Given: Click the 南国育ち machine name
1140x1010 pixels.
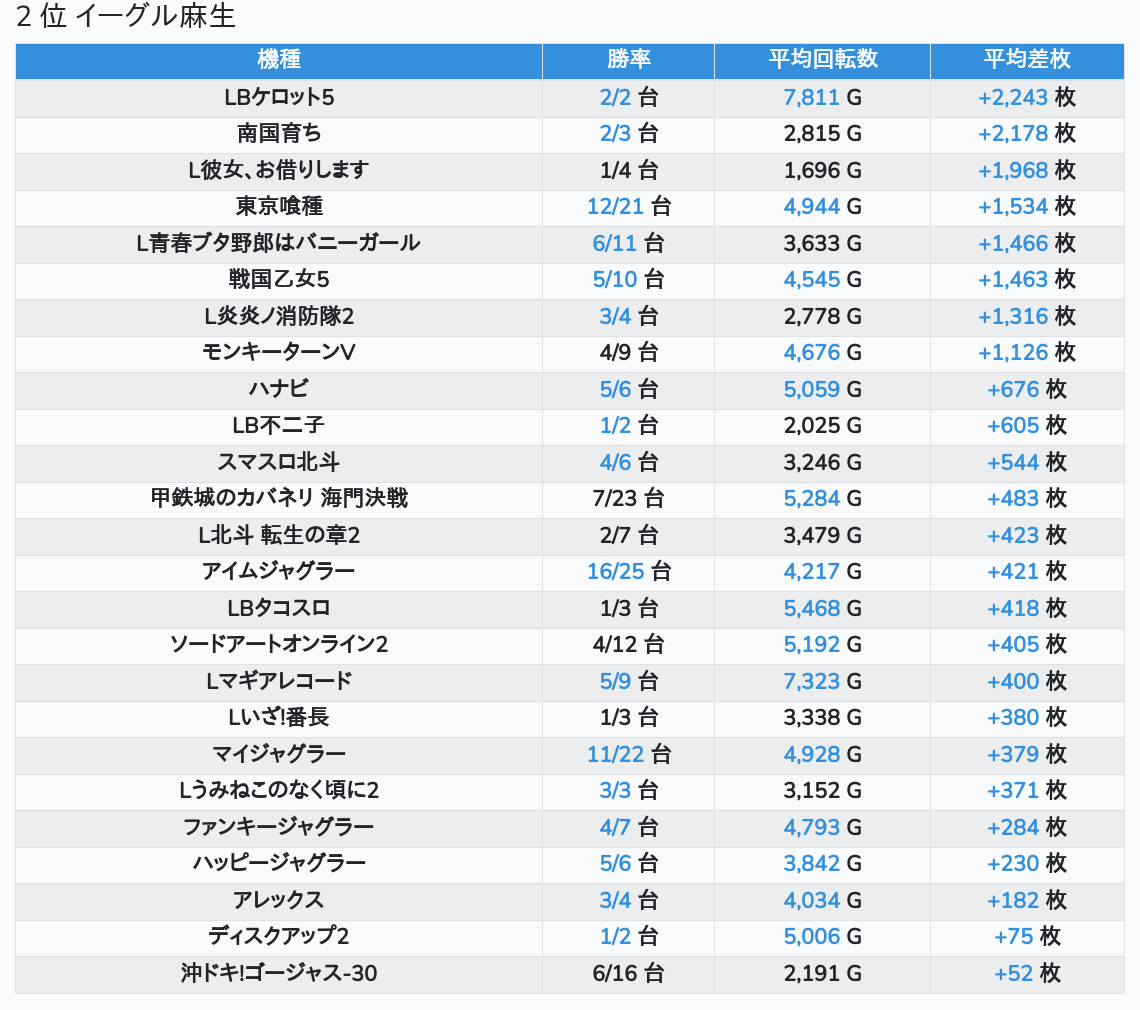Looking at the screenshot, I should click(278, 134).
